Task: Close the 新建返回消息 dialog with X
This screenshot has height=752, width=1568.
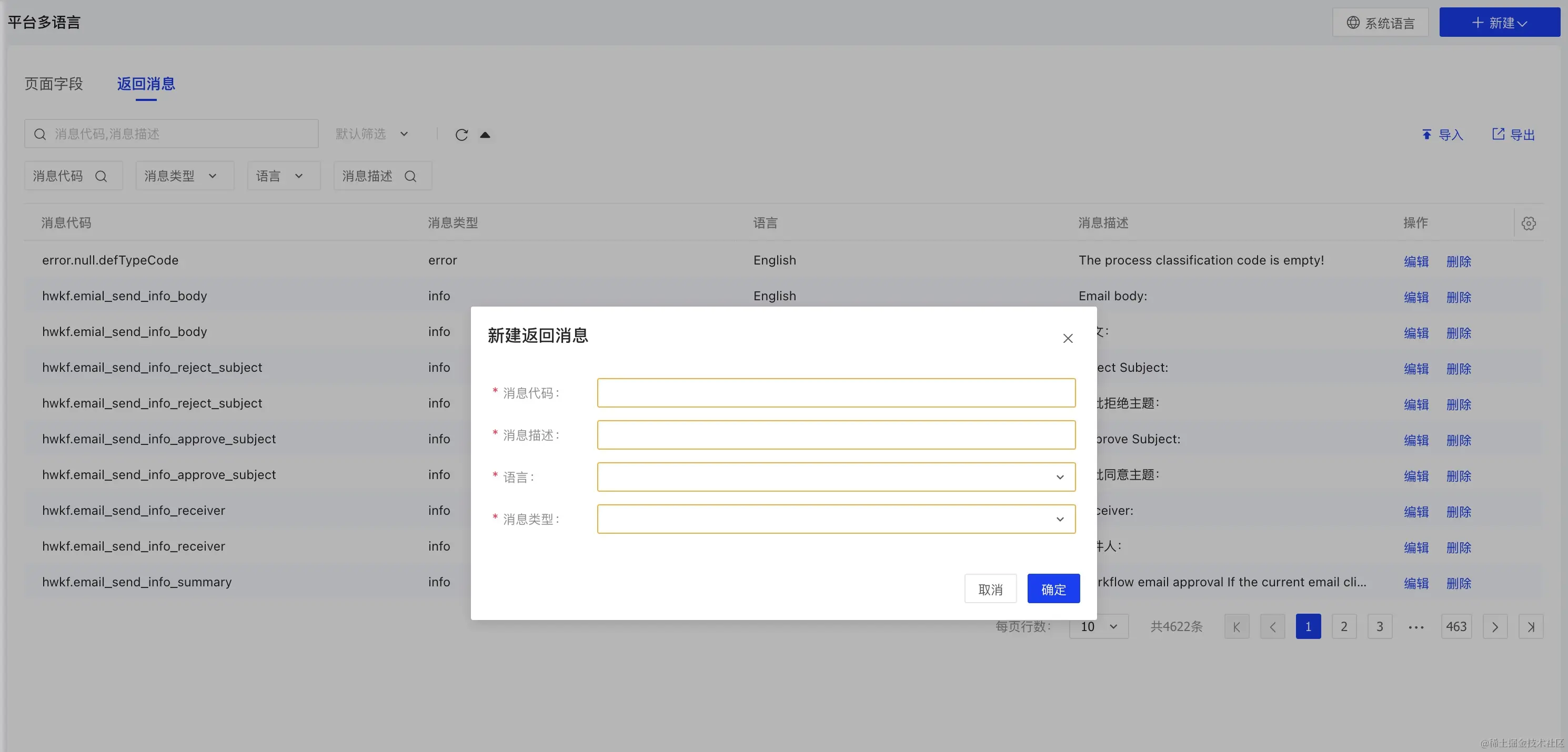Action: (1068, 338)
